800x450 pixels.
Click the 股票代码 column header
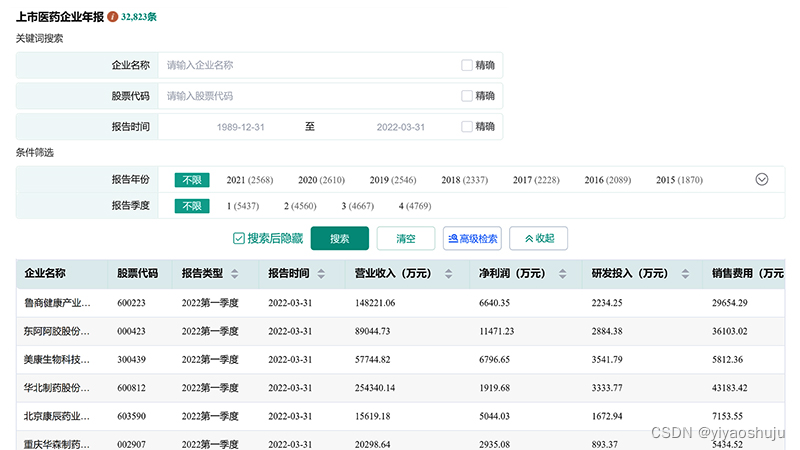tap(137, 273)
